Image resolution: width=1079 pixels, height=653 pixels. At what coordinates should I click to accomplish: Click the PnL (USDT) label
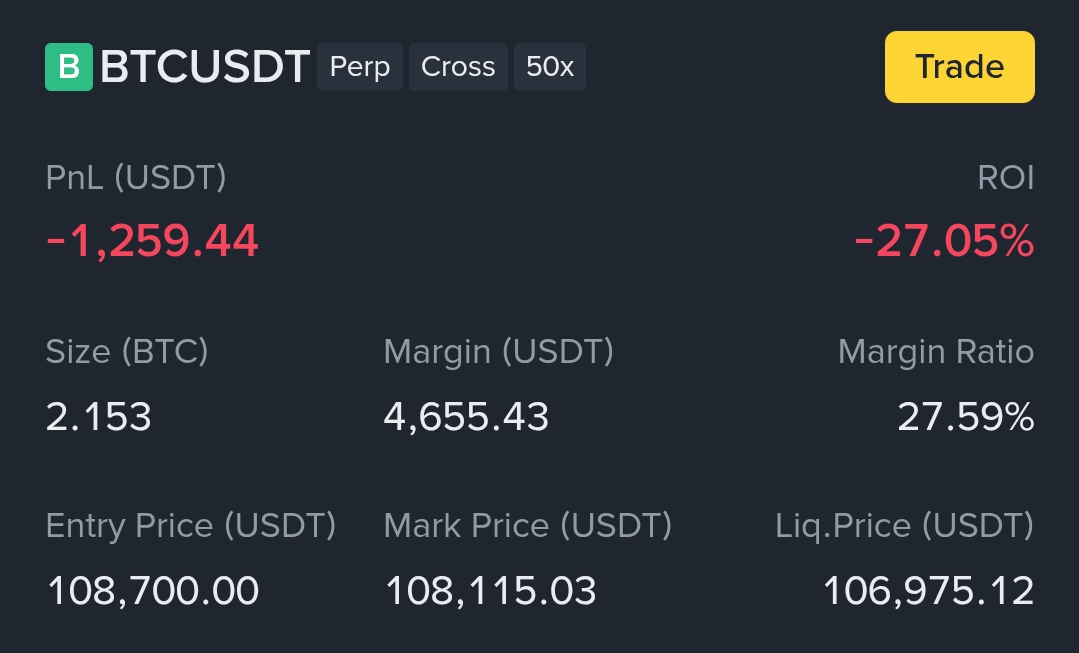[x=136, y=178]
